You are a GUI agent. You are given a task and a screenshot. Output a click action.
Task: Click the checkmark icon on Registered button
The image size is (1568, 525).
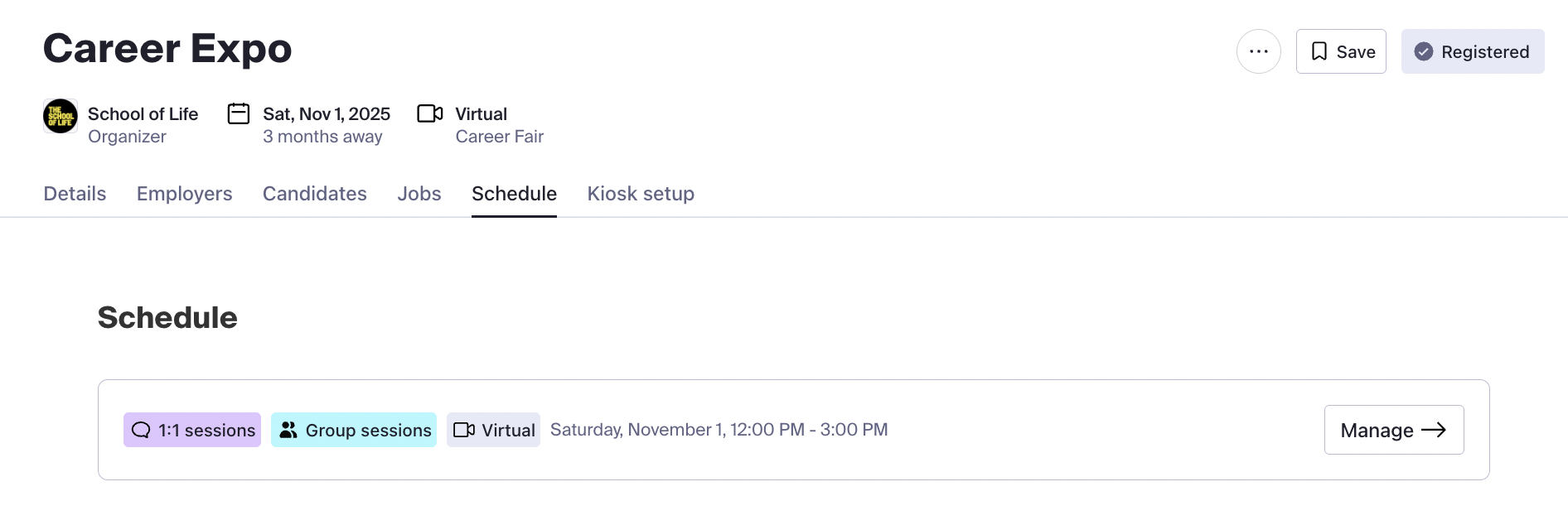1424,51
